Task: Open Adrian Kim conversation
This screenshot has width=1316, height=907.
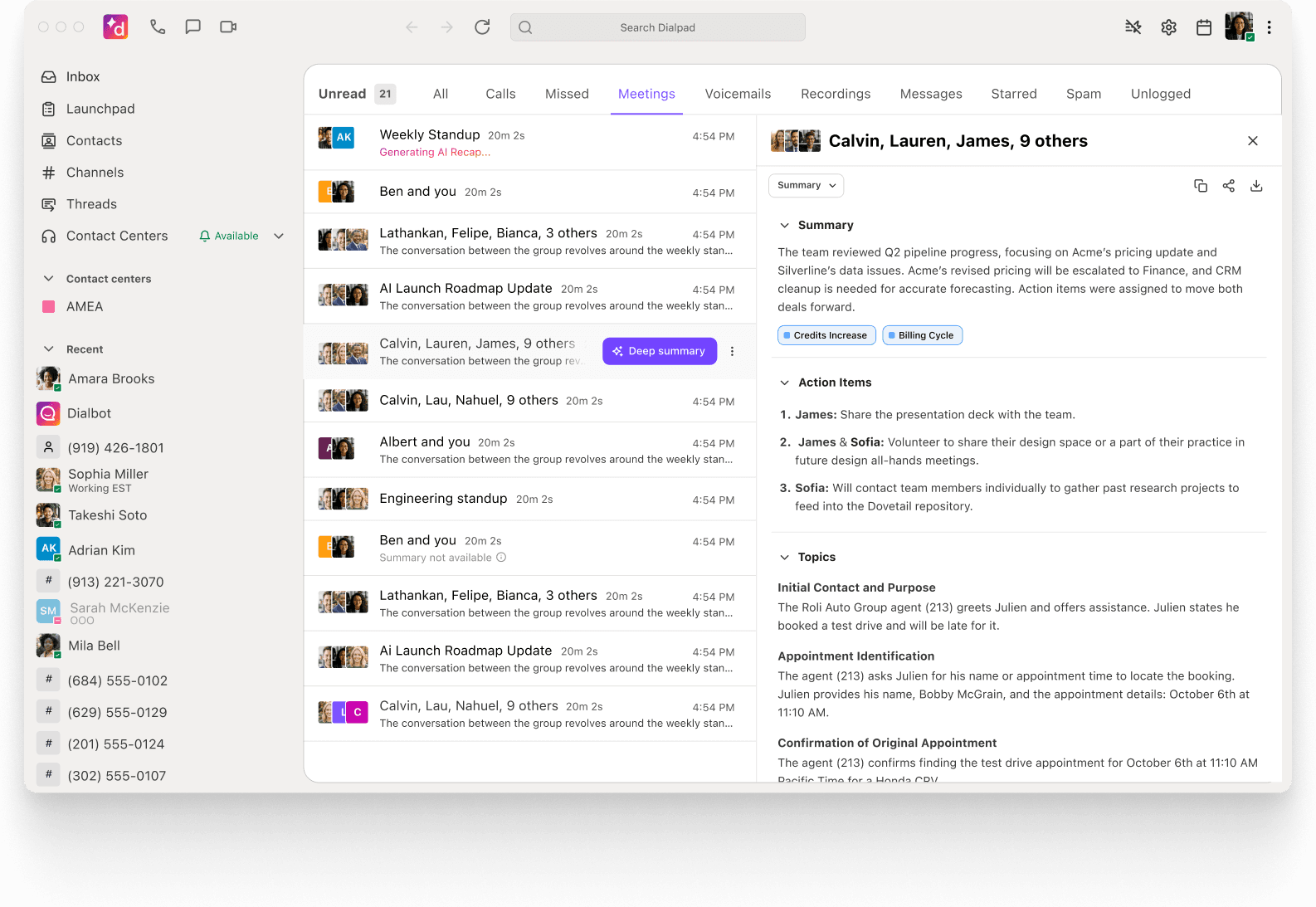Action: tap(86, 550)
